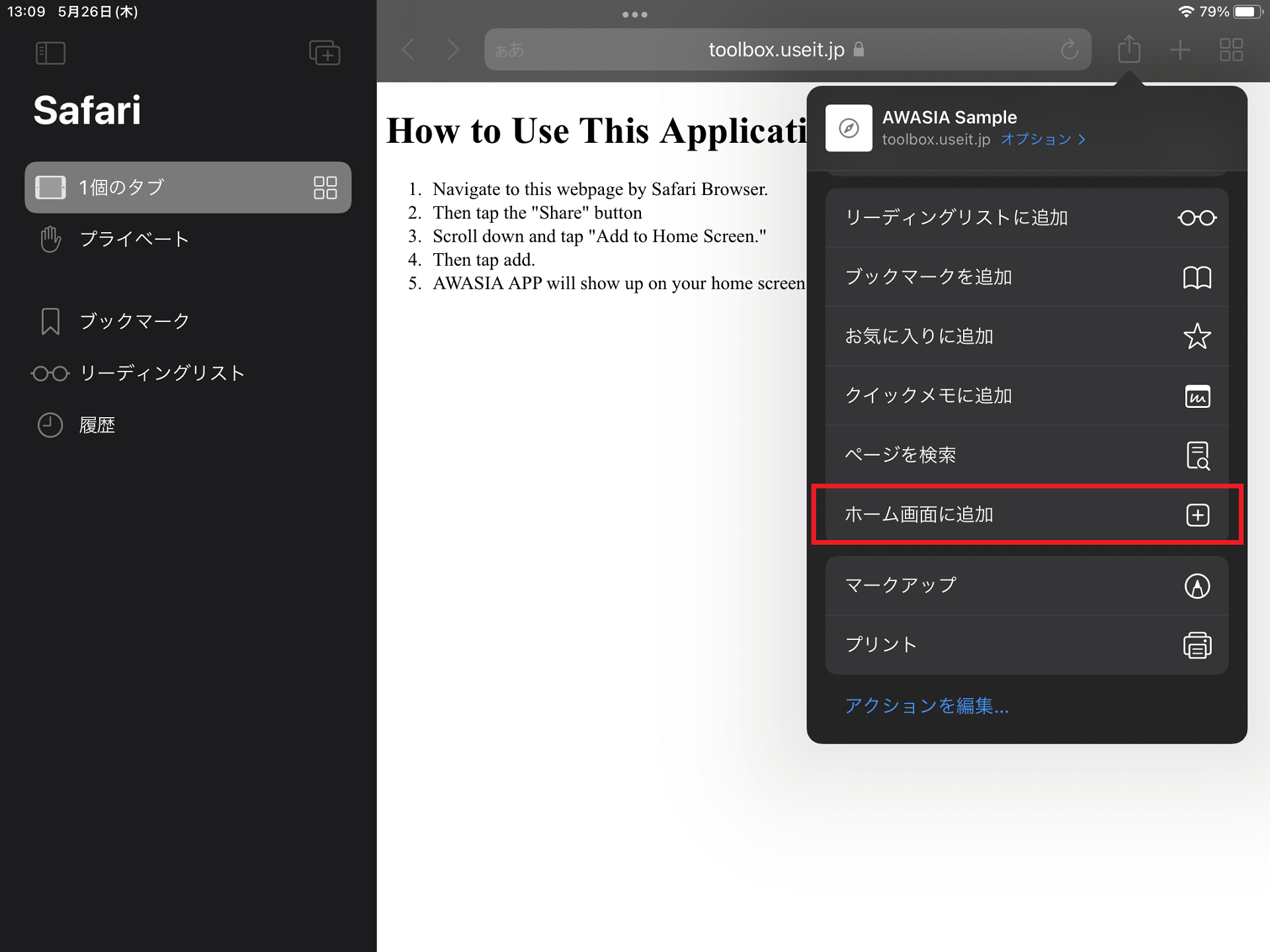Tap 'Scroll down and tap "Add to Home Screen."' step
1270x952 pixels.
point(599,236)
